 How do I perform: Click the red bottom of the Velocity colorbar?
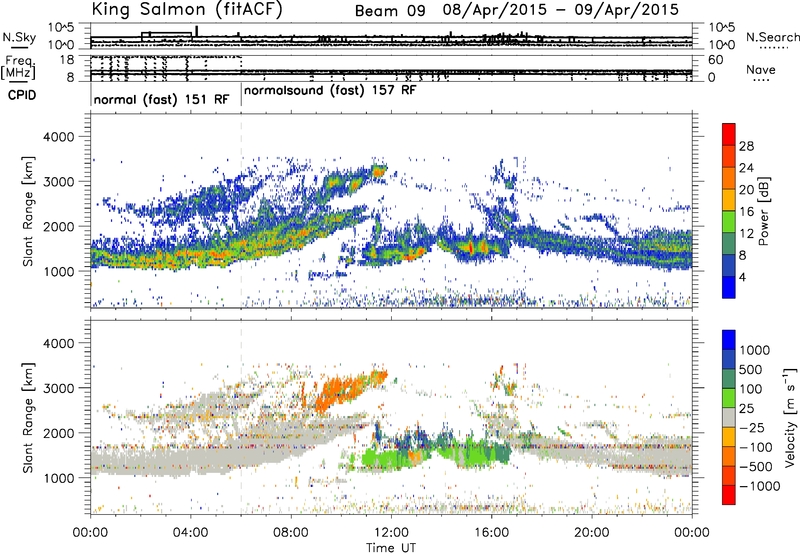729,495
